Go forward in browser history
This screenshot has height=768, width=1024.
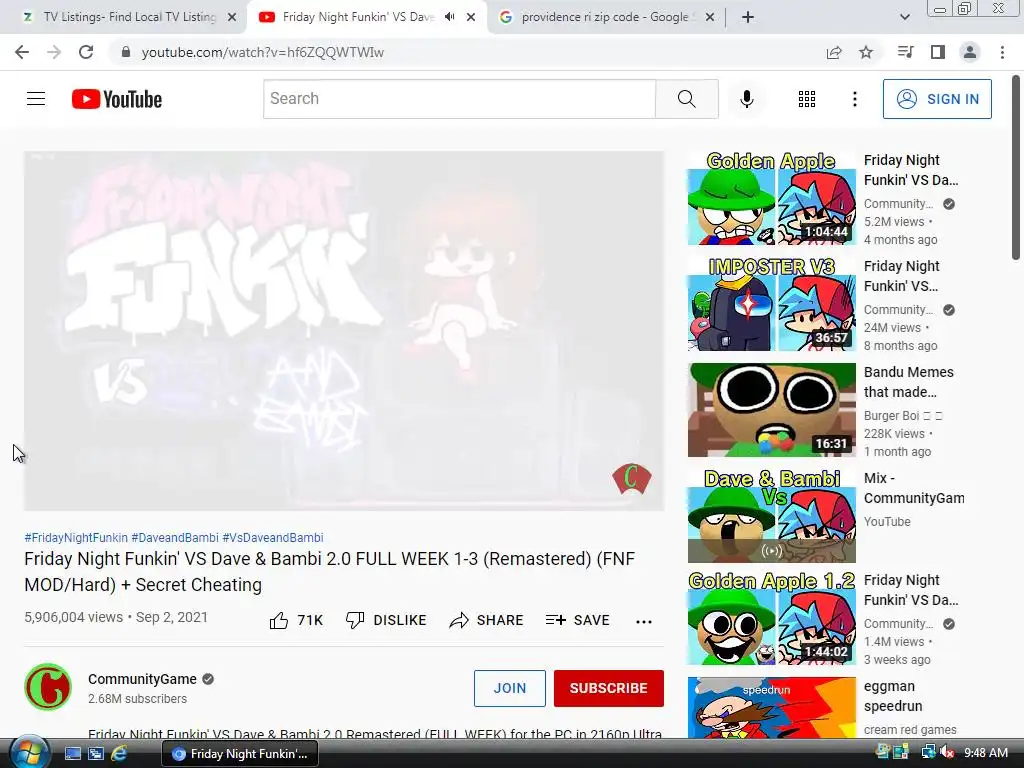tap(54, 52)
